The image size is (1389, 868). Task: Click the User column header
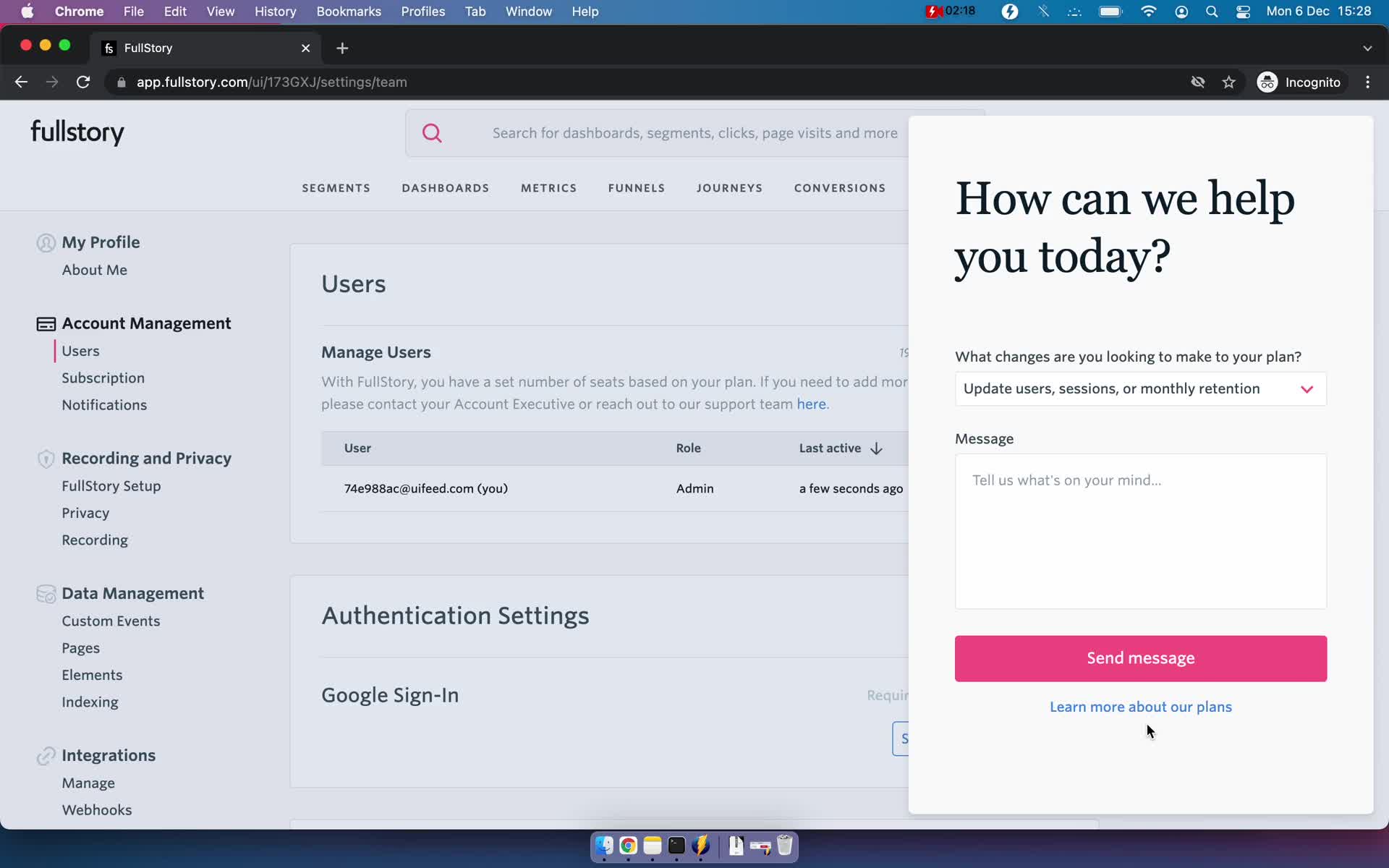click(357, 448)
